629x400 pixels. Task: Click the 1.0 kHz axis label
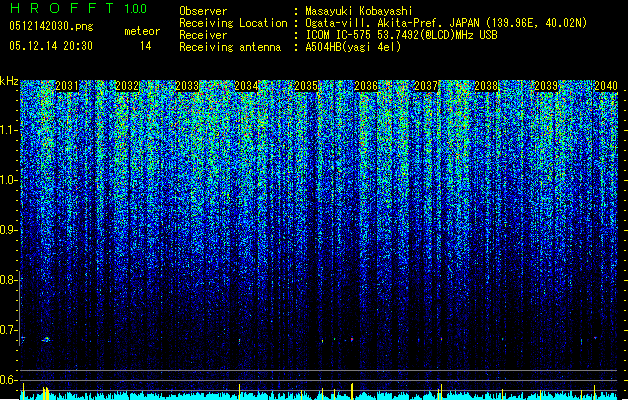coord(9,180)
